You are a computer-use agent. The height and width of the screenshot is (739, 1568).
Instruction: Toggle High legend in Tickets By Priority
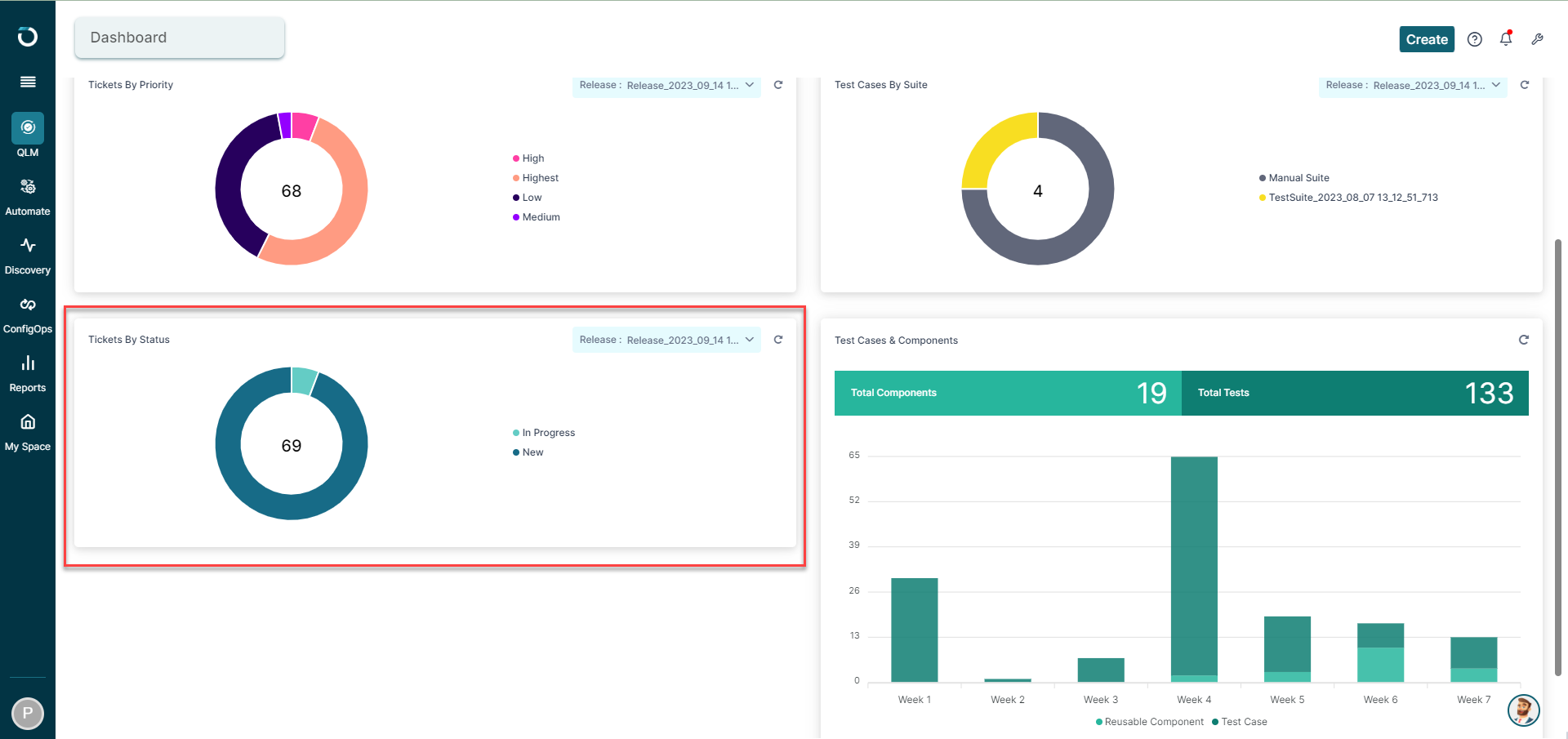[x=528, y=158]
